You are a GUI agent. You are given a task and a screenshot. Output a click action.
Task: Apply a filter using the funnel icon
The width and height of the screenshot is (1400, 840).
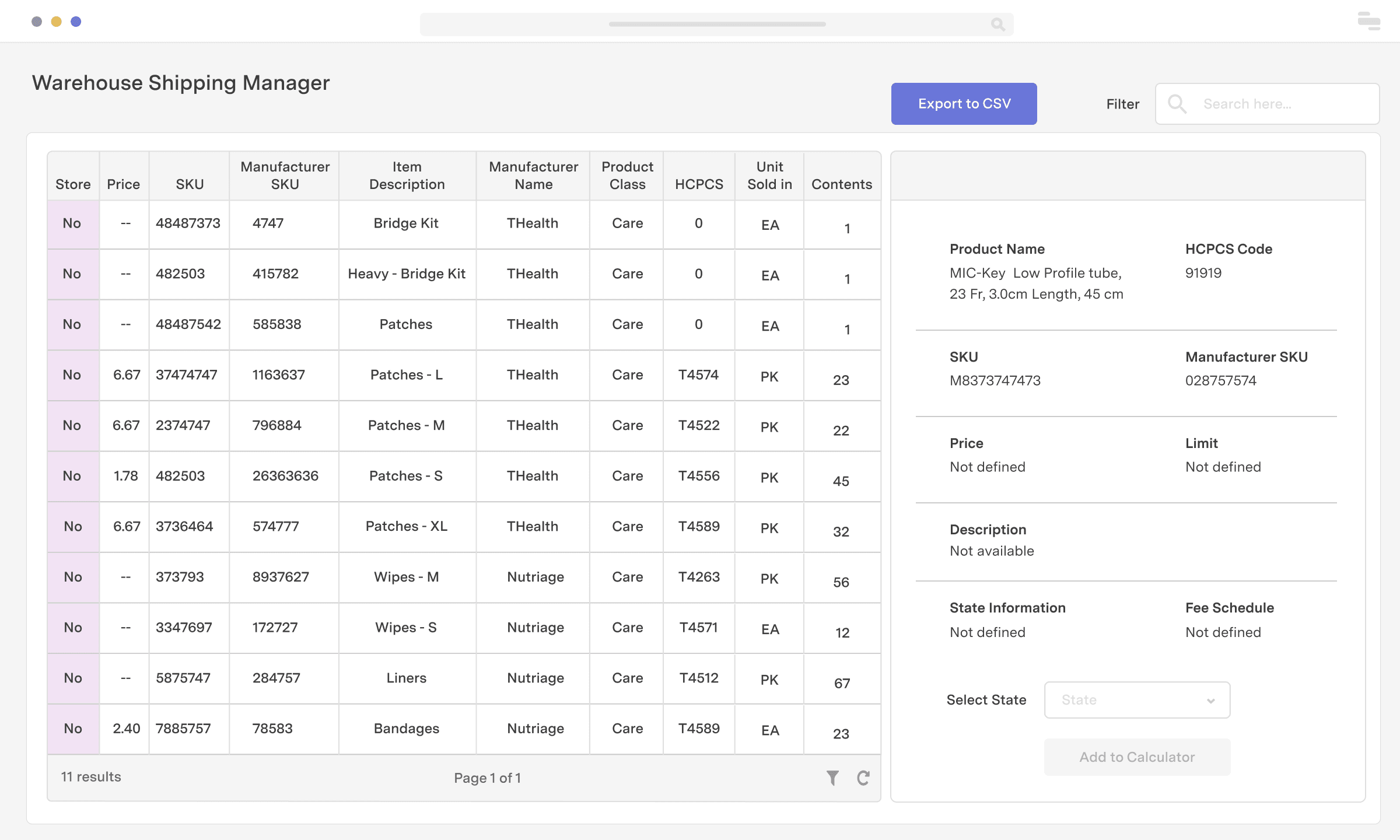tap(832, 778)
